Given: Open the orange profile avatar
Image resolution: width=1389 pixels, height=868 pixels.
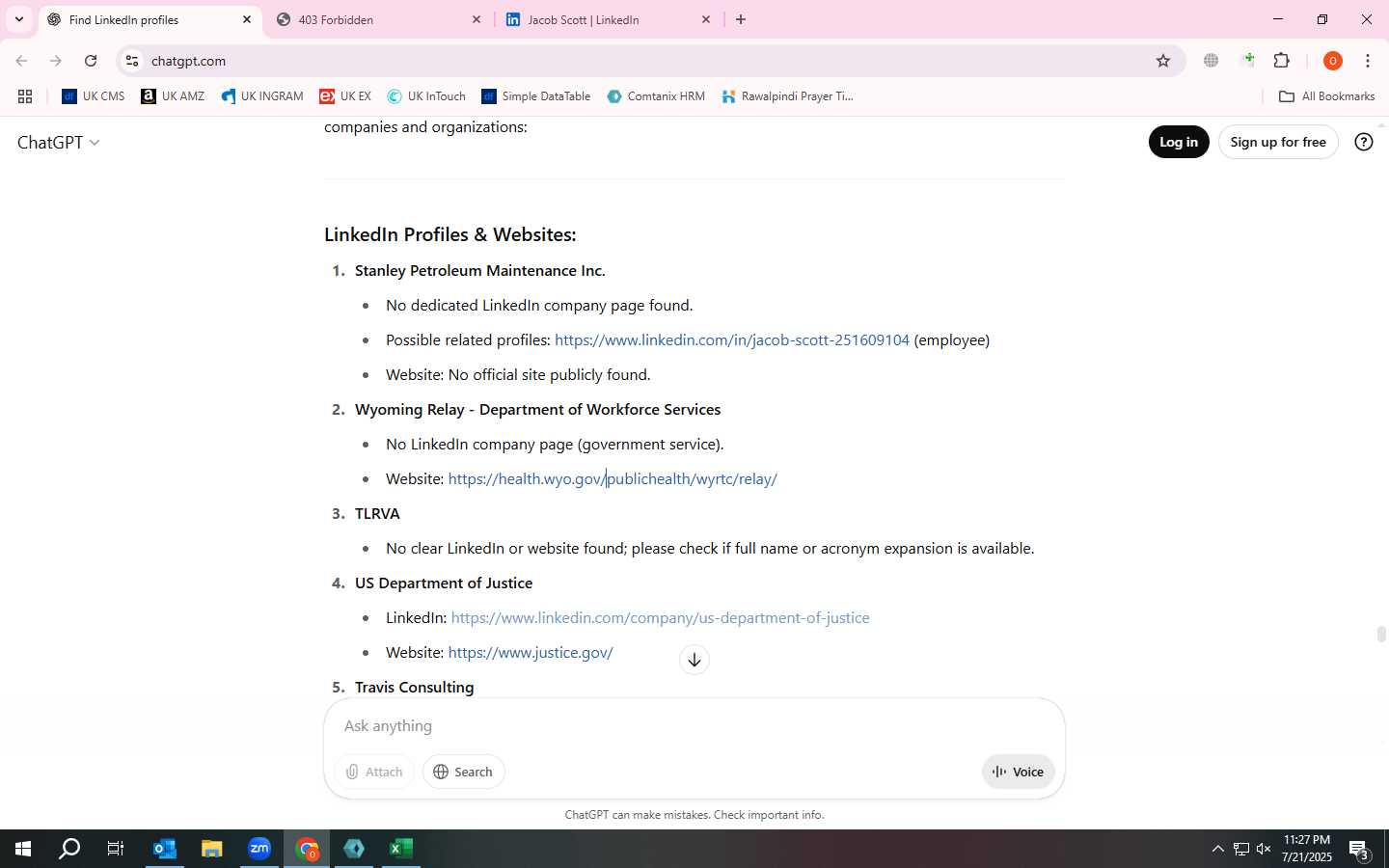Looking at the screenshot, I should [x=1333, y=61].
